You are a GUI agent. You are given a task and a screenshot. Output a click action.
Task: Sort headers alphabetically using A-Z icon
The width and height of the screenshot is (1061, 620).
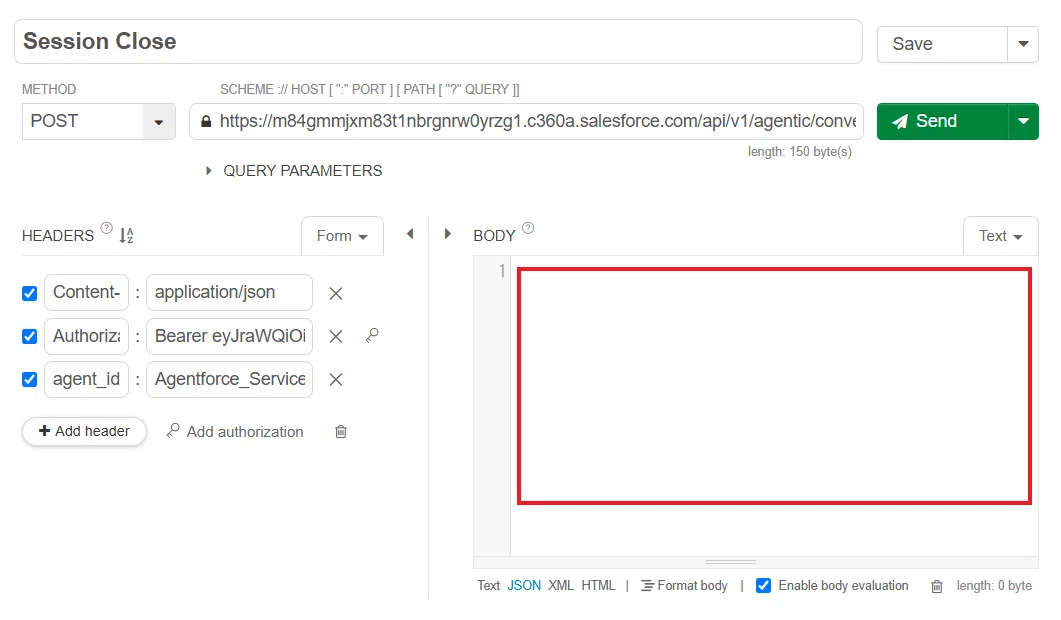click(126, 236)
